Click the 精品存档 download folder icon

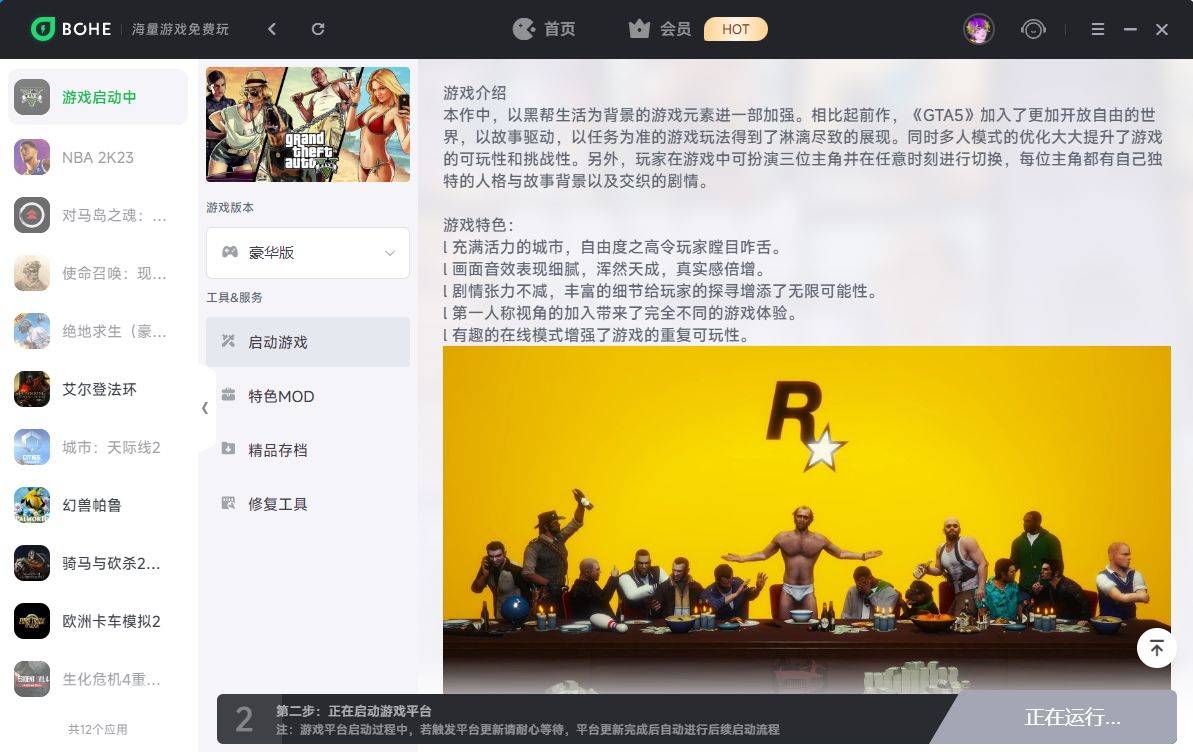click(228, 448)
